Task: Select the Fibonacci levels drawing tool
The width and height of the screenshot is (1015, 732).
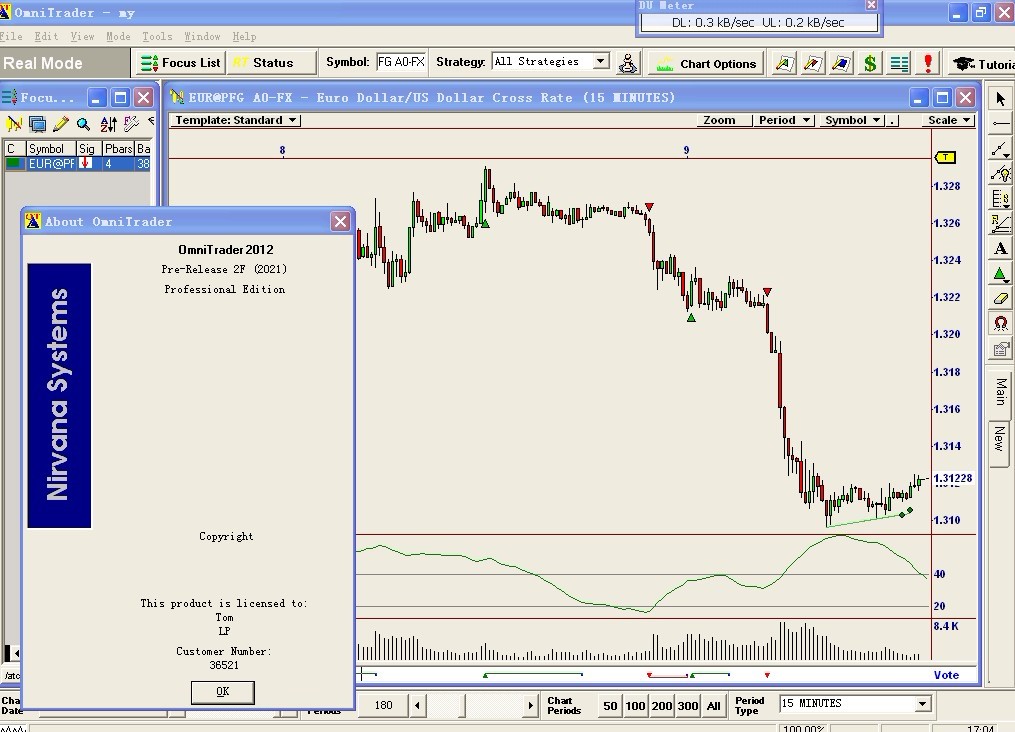Action: tap(1001, 198)
